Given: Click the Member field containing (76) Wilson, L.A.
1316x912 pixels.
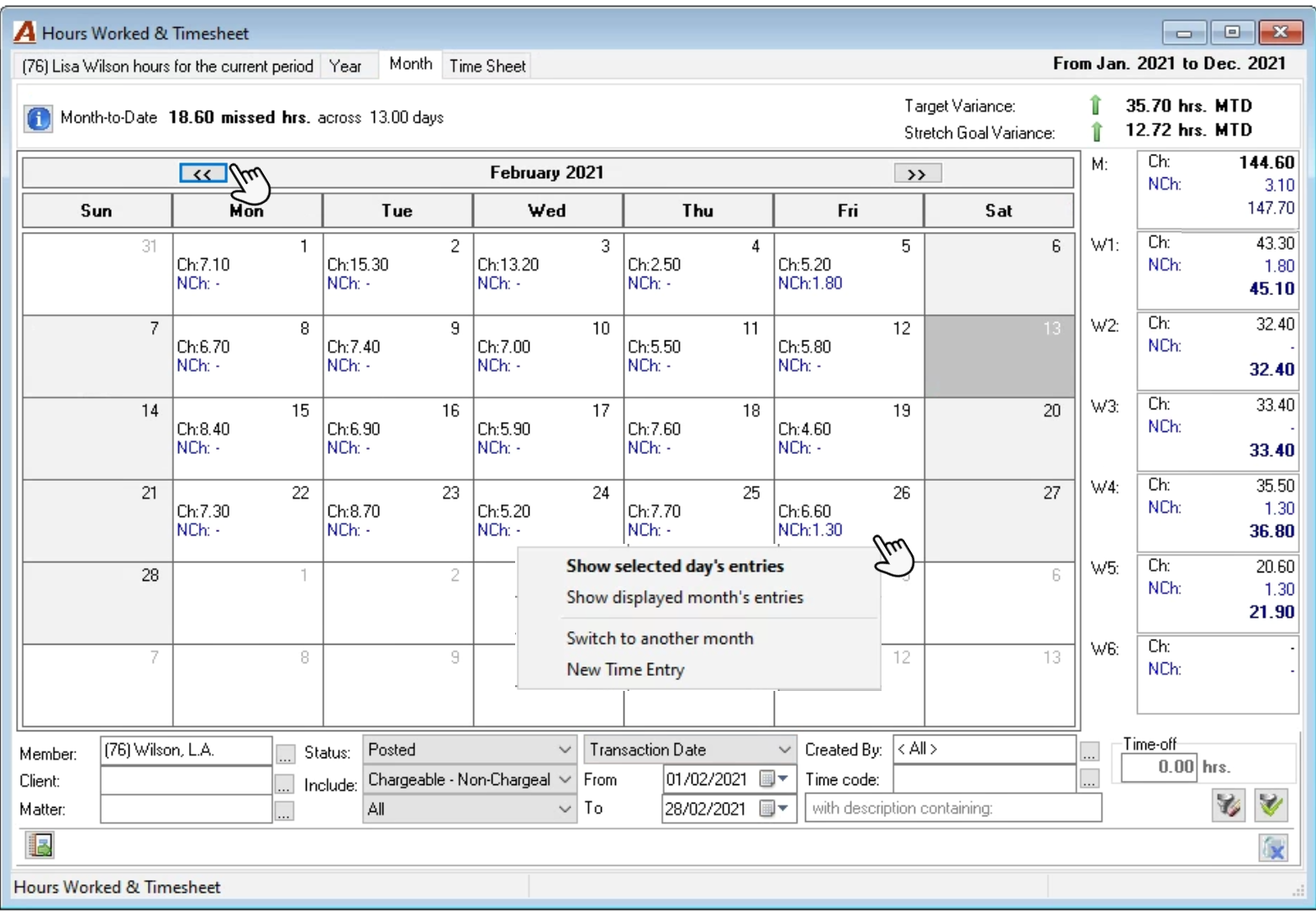Looking at the screenshot, I should point(186,751).
